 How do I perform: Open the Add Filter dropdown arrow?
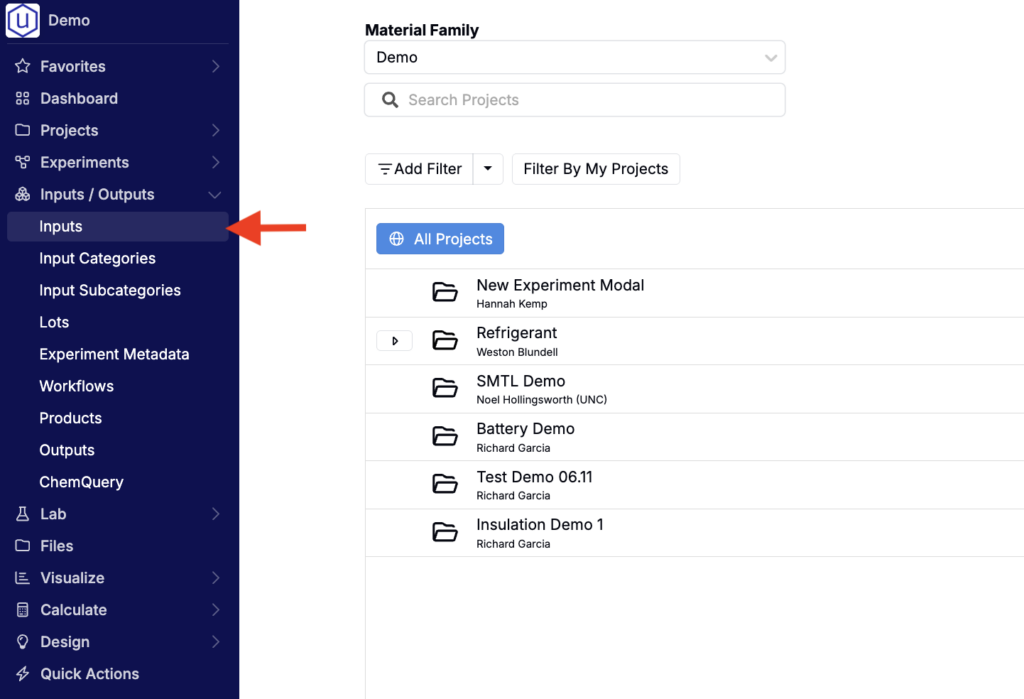pos(487,169)
